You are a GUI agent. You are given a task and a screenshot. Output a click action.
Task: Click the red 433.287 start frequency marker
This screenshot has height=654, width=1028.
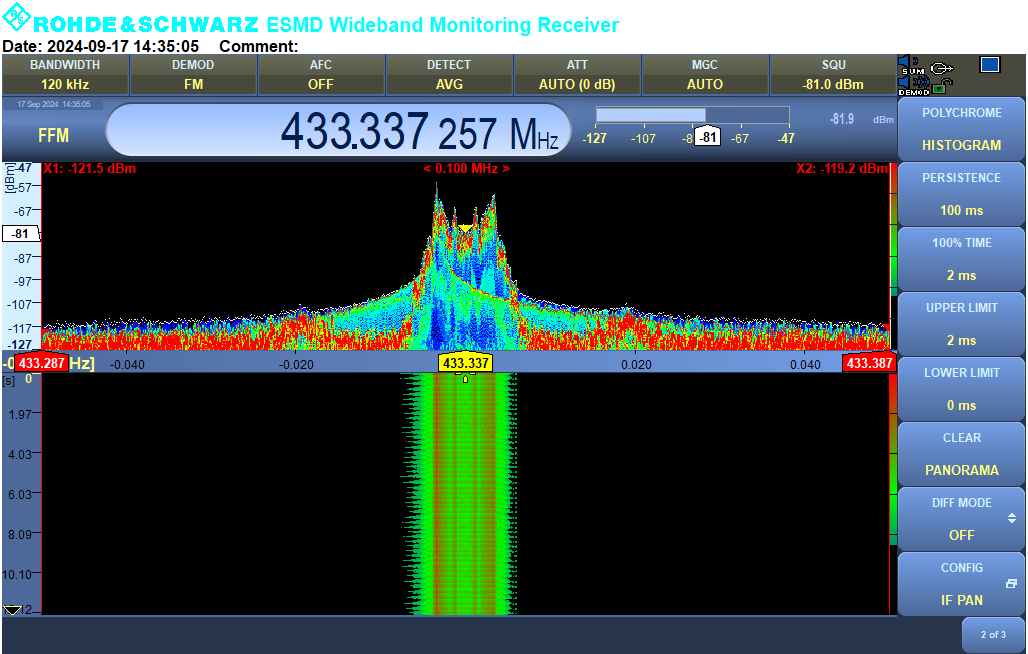(x=41, y=363)
